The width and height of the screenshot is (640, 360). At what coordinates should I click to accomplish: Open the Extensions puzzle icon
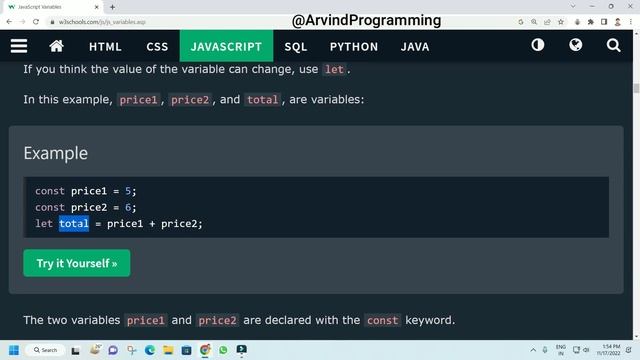pyautogui.click(x=591, y=22)
